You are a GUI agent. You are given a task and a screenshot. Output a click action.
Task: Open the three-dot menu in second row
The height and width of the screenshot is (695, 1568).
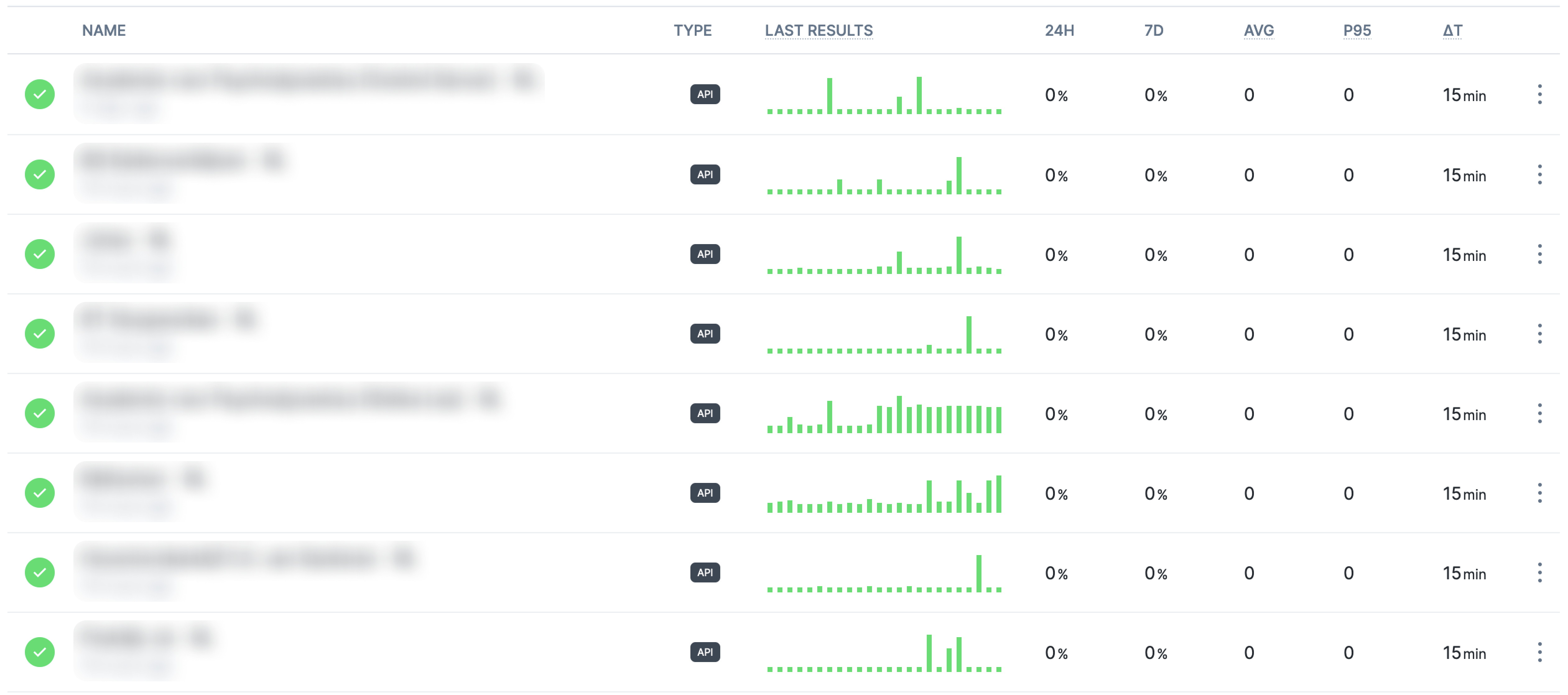coord(1539,175)
